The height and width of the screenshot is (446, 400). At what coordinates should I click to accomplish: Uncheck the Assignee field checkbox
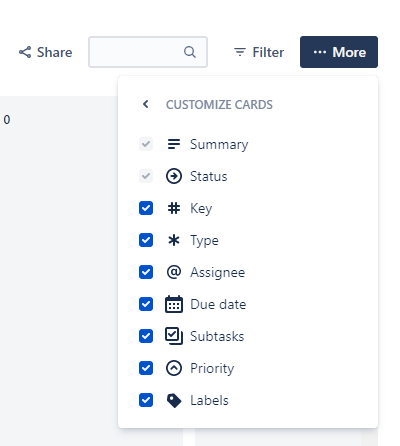[x=146, y=272]
